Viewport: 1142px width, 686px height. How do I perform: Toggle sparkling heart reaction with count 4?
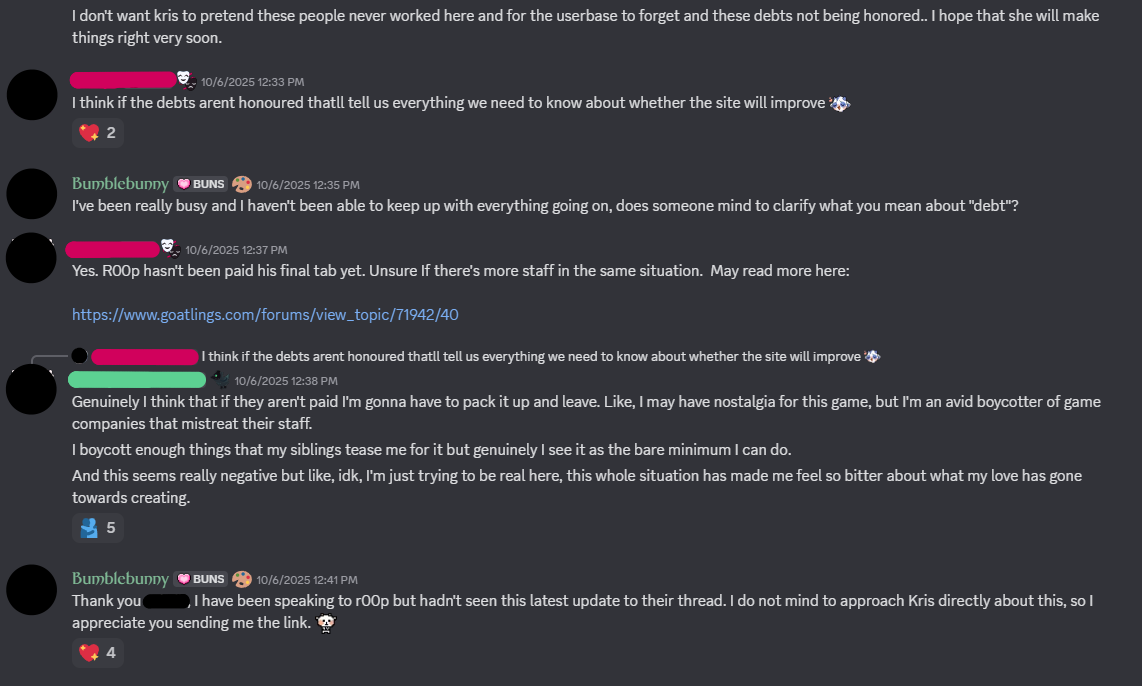click(x=98, y=653)
